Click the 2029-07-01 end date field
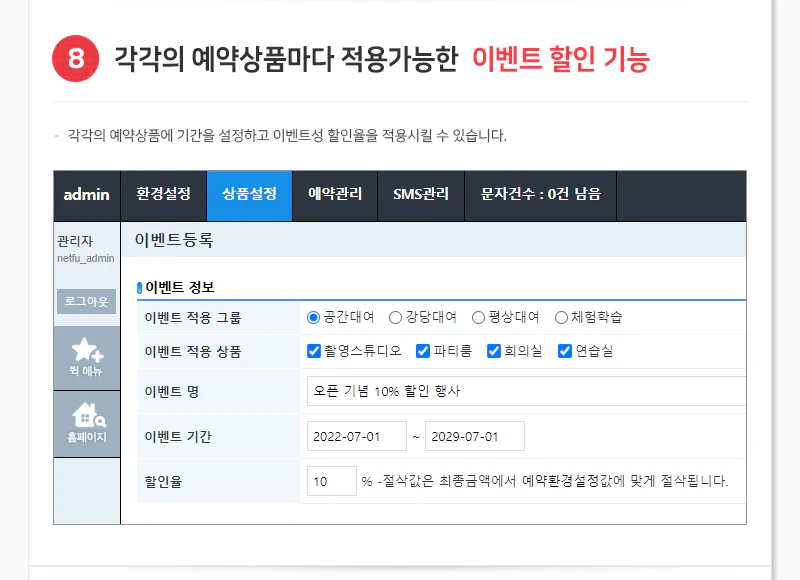800x580 pixels. (474, 436)
